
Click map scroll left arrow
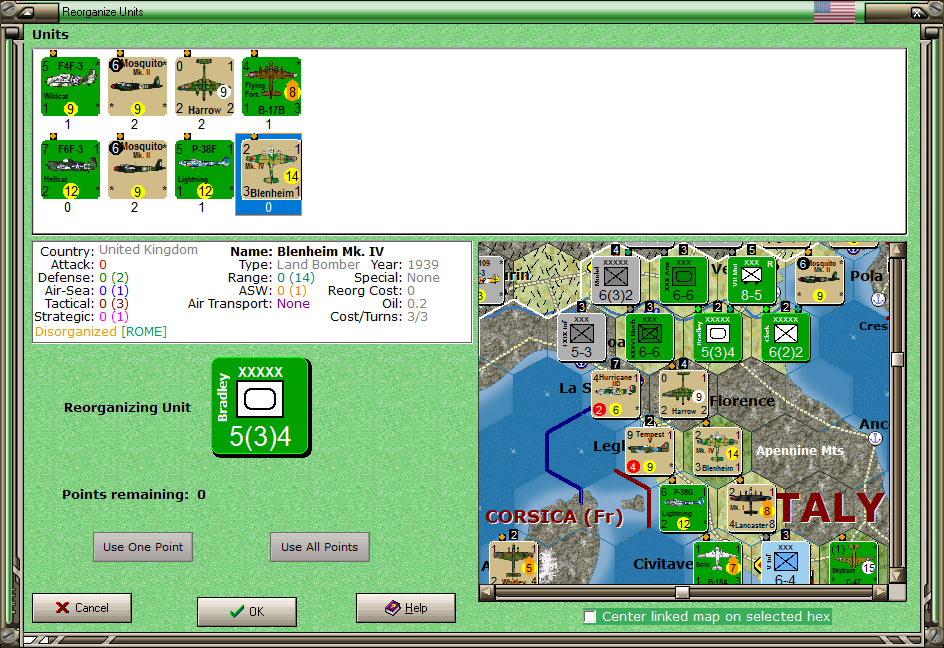(487, 593)
